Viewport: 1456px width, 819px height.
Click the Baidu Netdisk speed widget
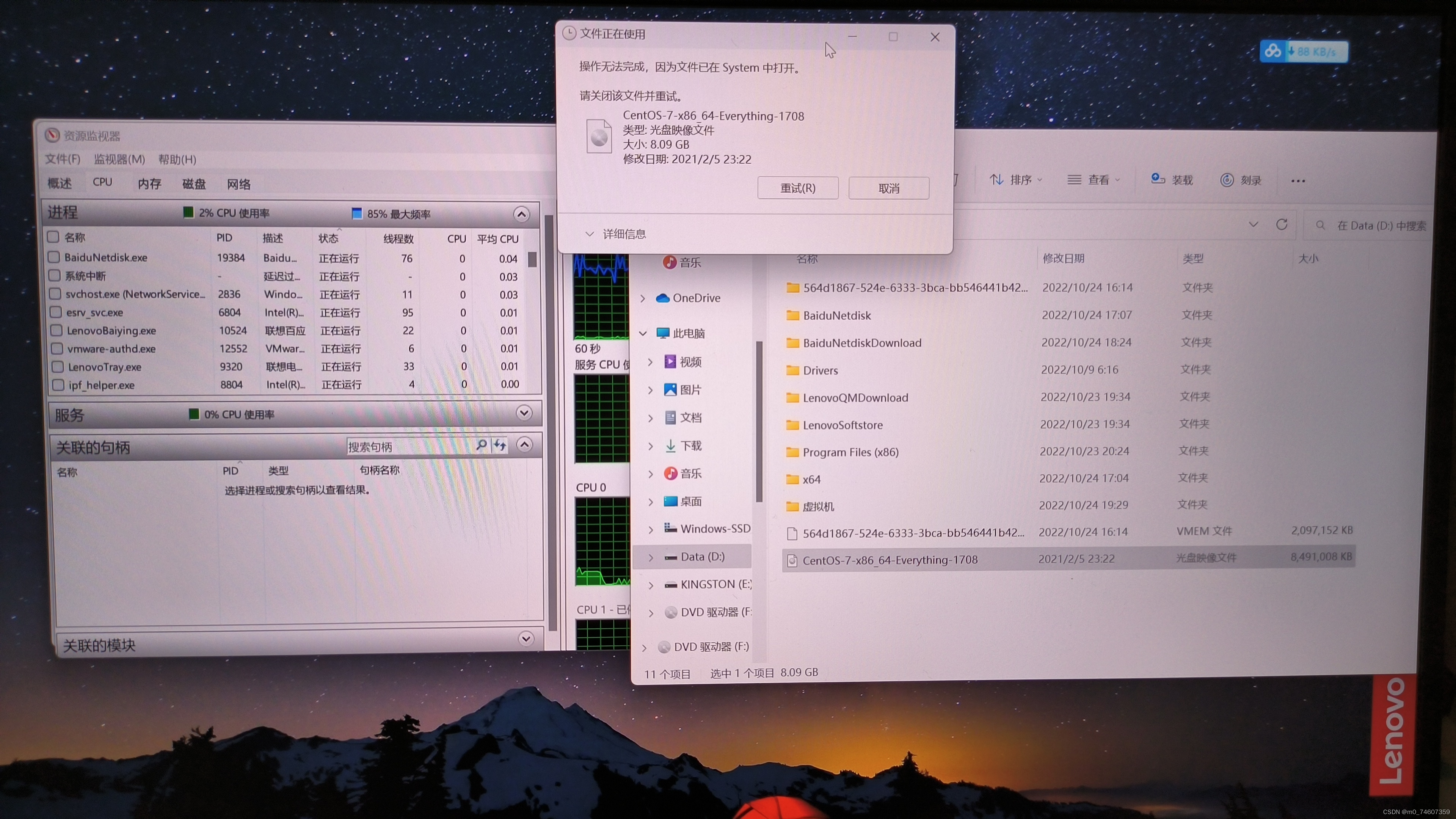1304,52
